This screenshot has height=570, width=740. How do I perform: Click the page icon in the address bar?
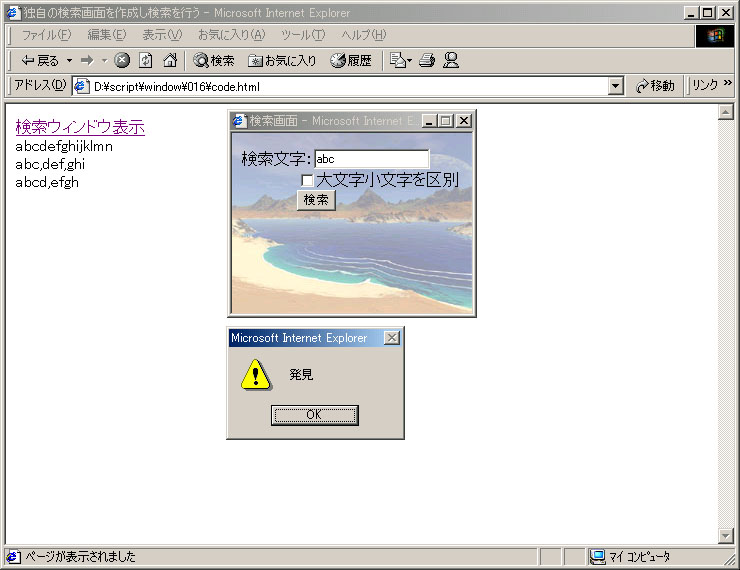click(82, 86)
